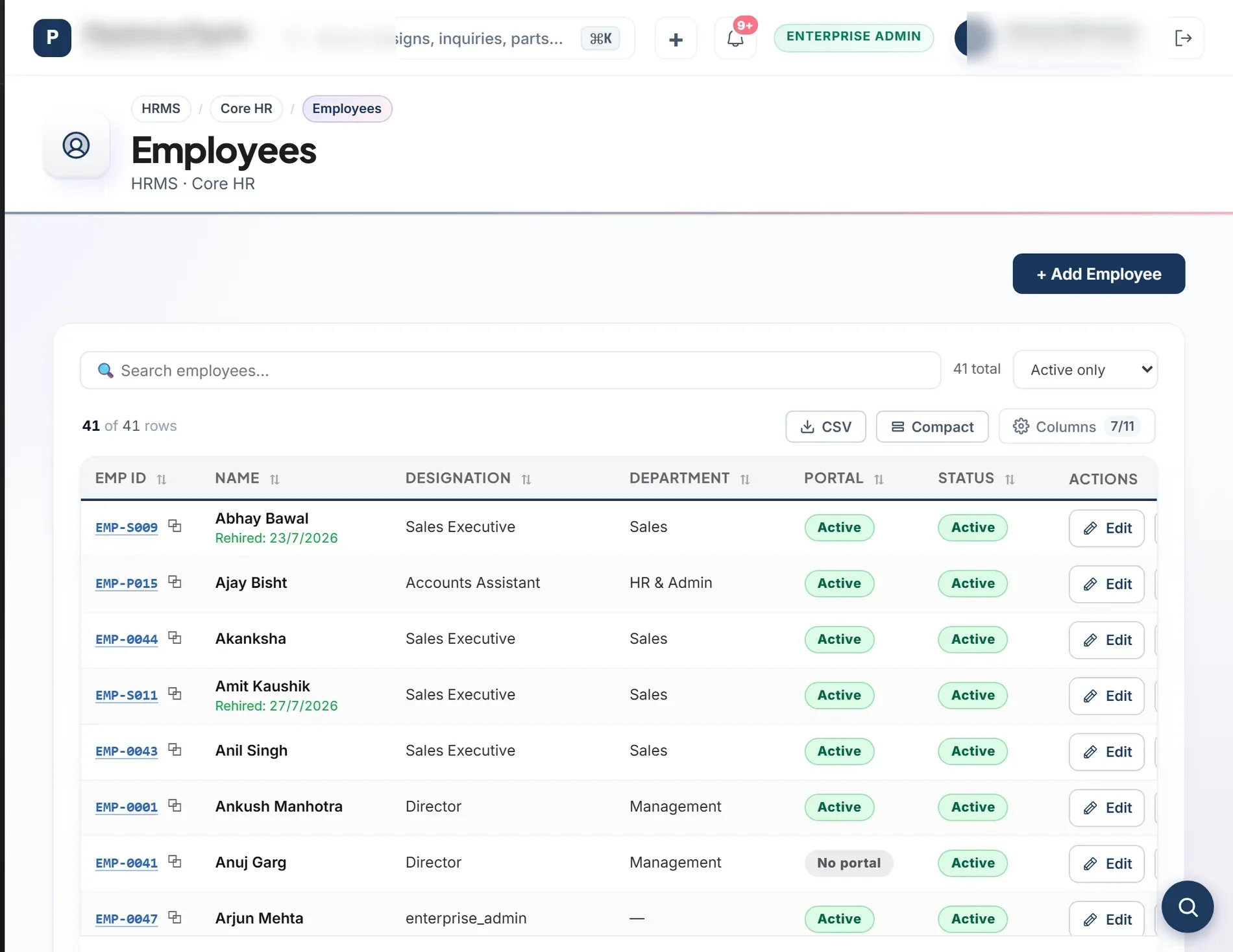Click the plus quick-create icon in header

click(676, 39)
